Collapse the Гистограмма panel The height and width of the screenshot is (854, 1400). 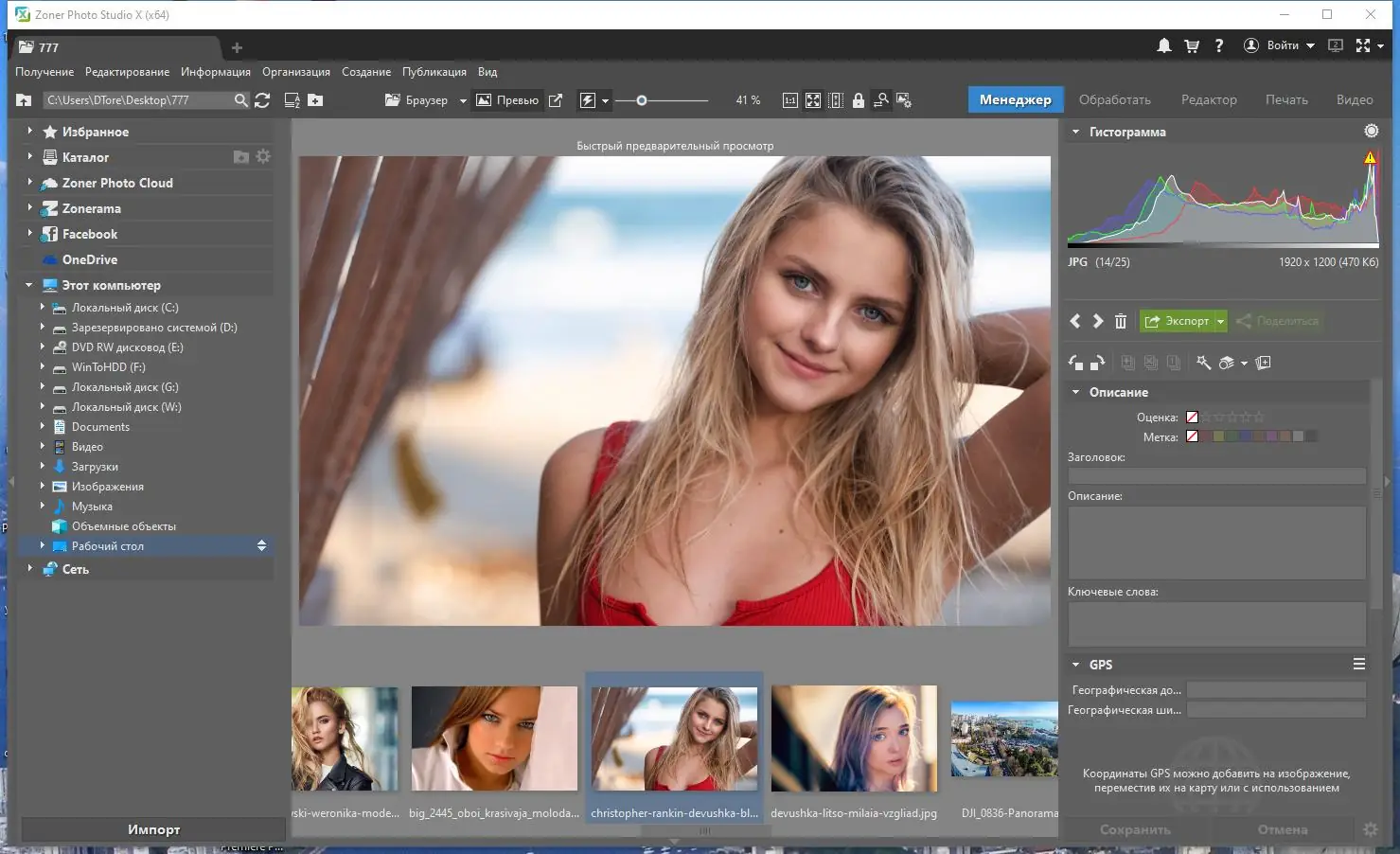pos(1075,133)
